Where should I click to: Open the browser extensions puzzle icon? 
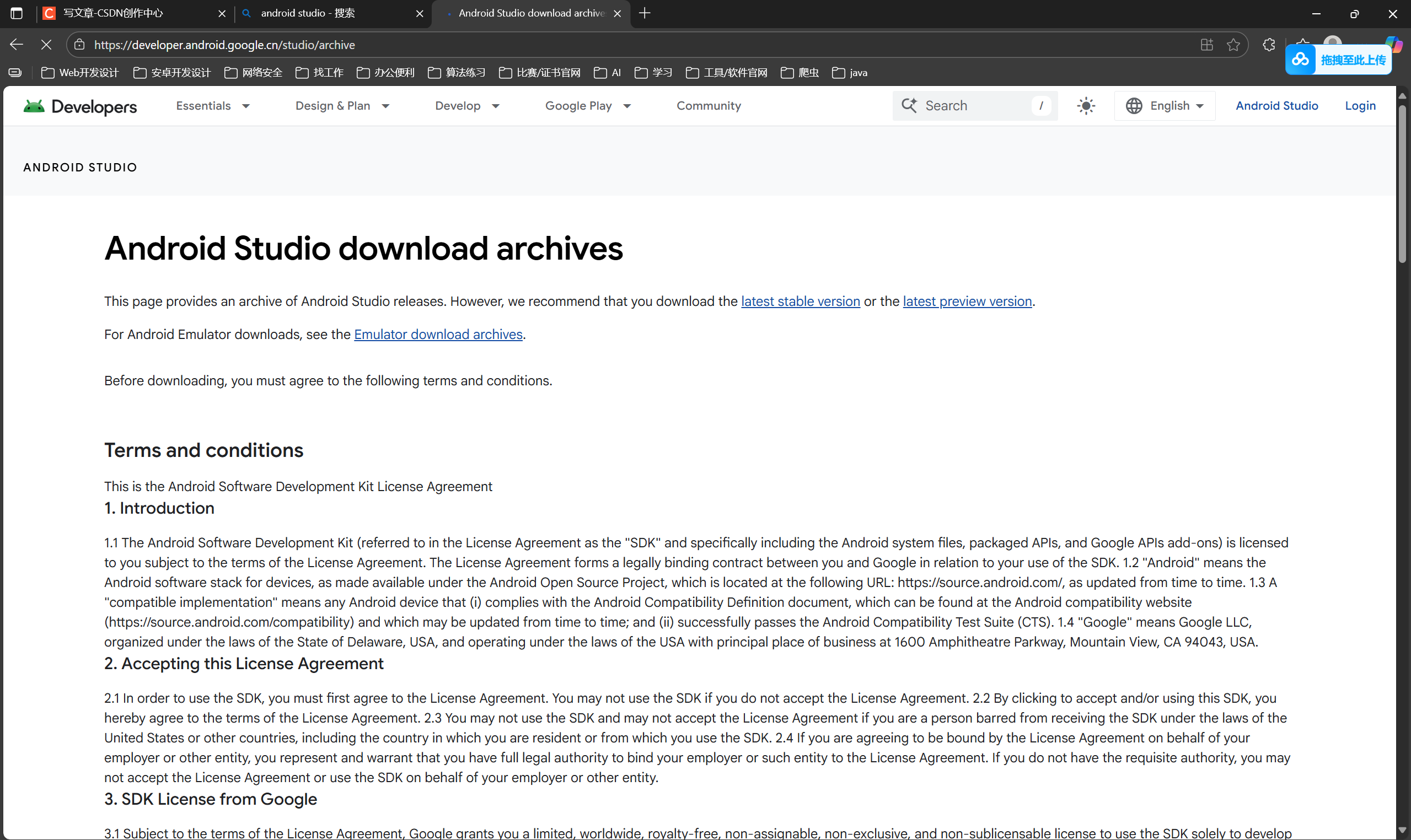click(x=1269, y=45)
